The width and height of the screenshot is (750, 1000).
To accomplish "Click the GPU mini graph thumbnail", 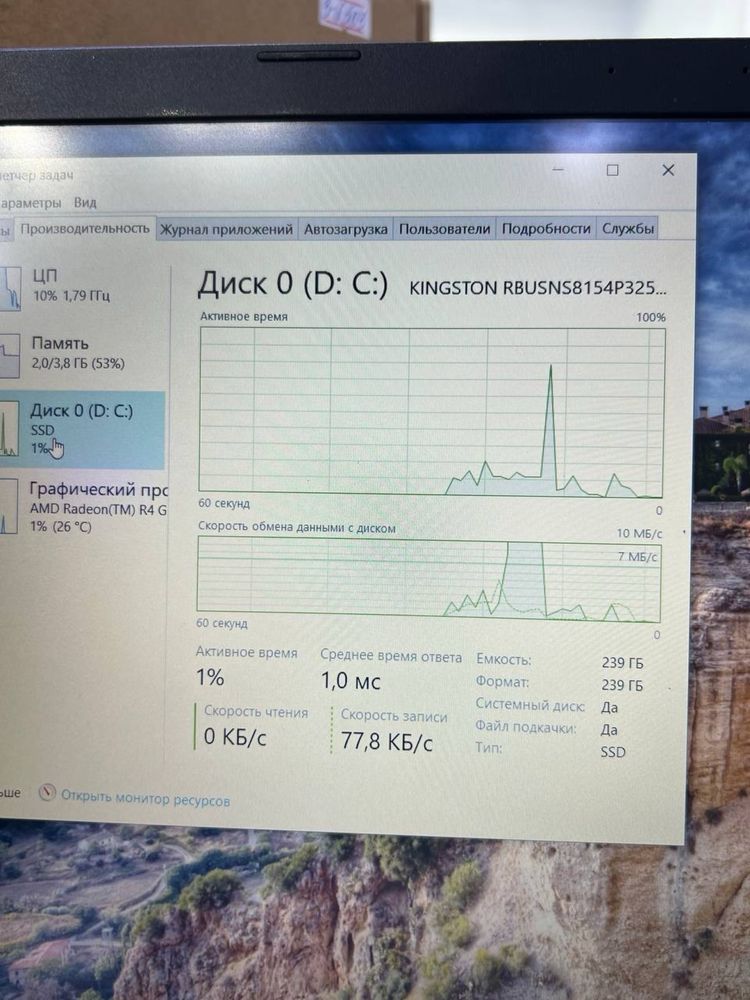I will coord(8,506).
